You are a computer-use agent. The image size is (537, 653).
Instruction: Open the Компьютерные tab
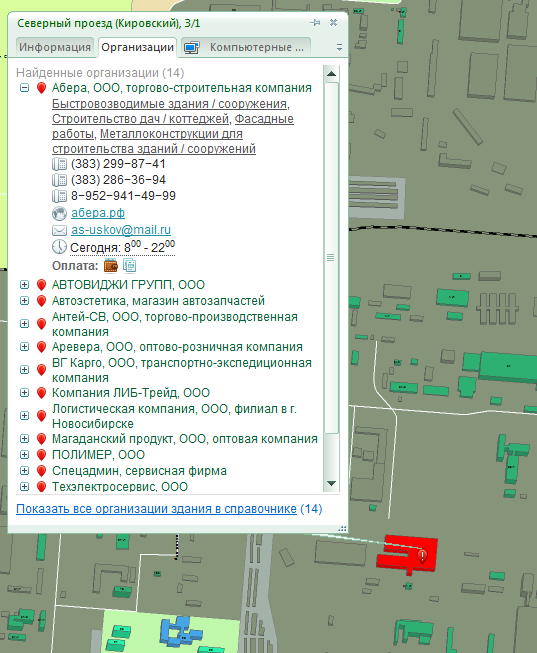[x=246, y=47]
